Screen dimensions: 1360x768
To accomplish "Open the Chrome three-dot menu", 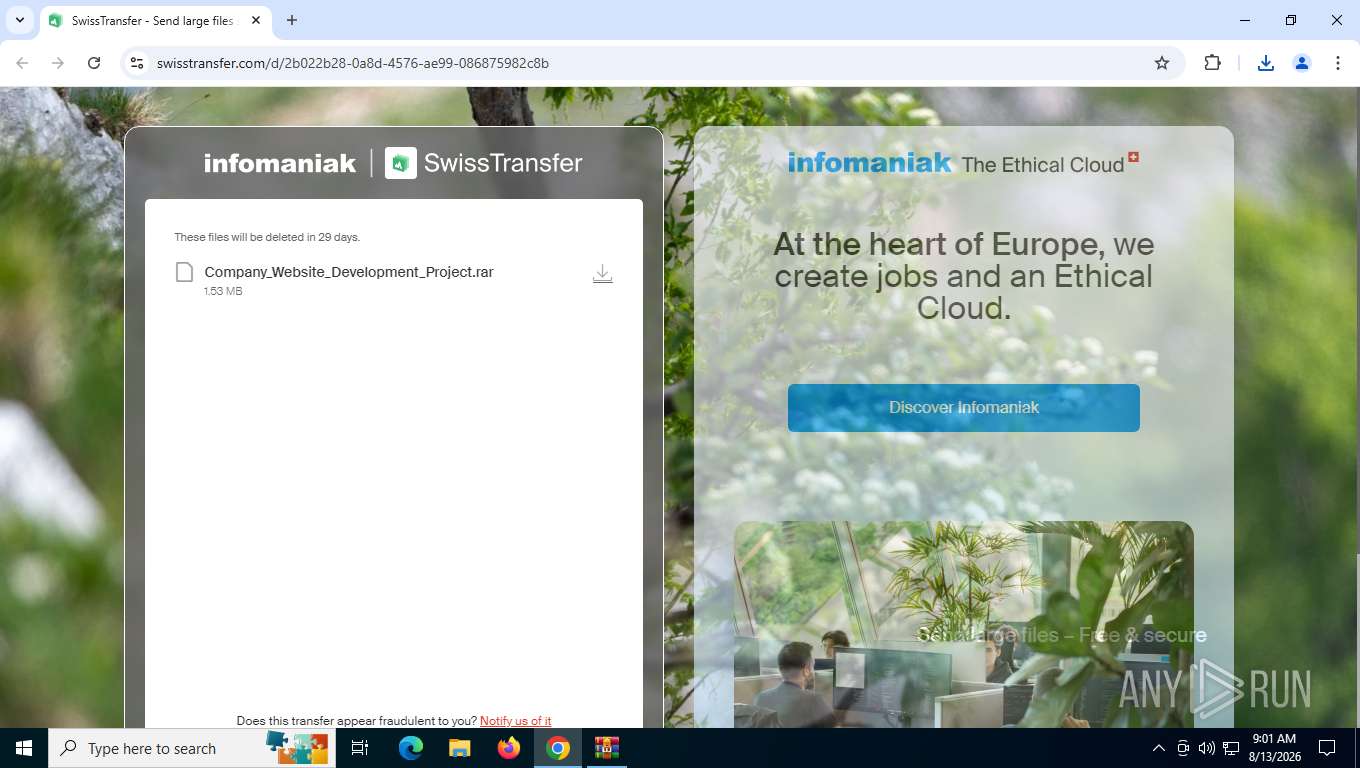I will (x=1338, y=63).
